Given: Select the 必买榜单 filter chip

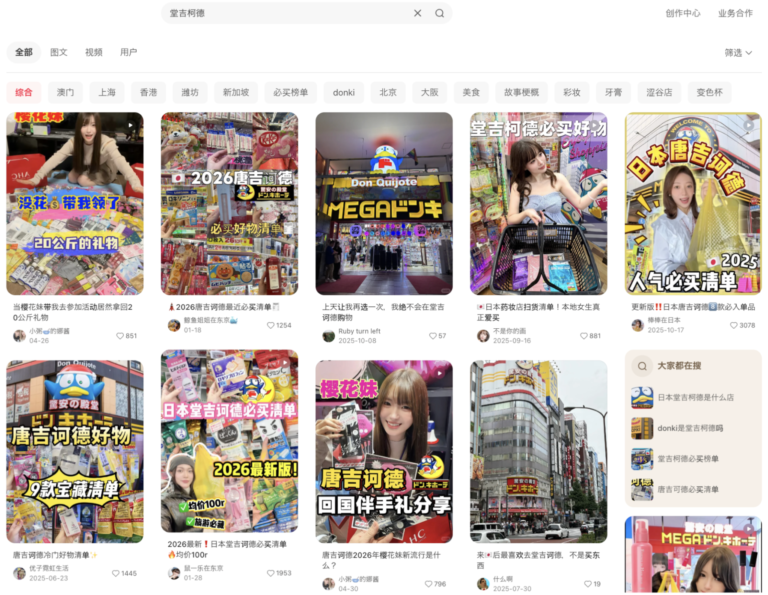Looking at the screenshot, I should pos(290,92).
